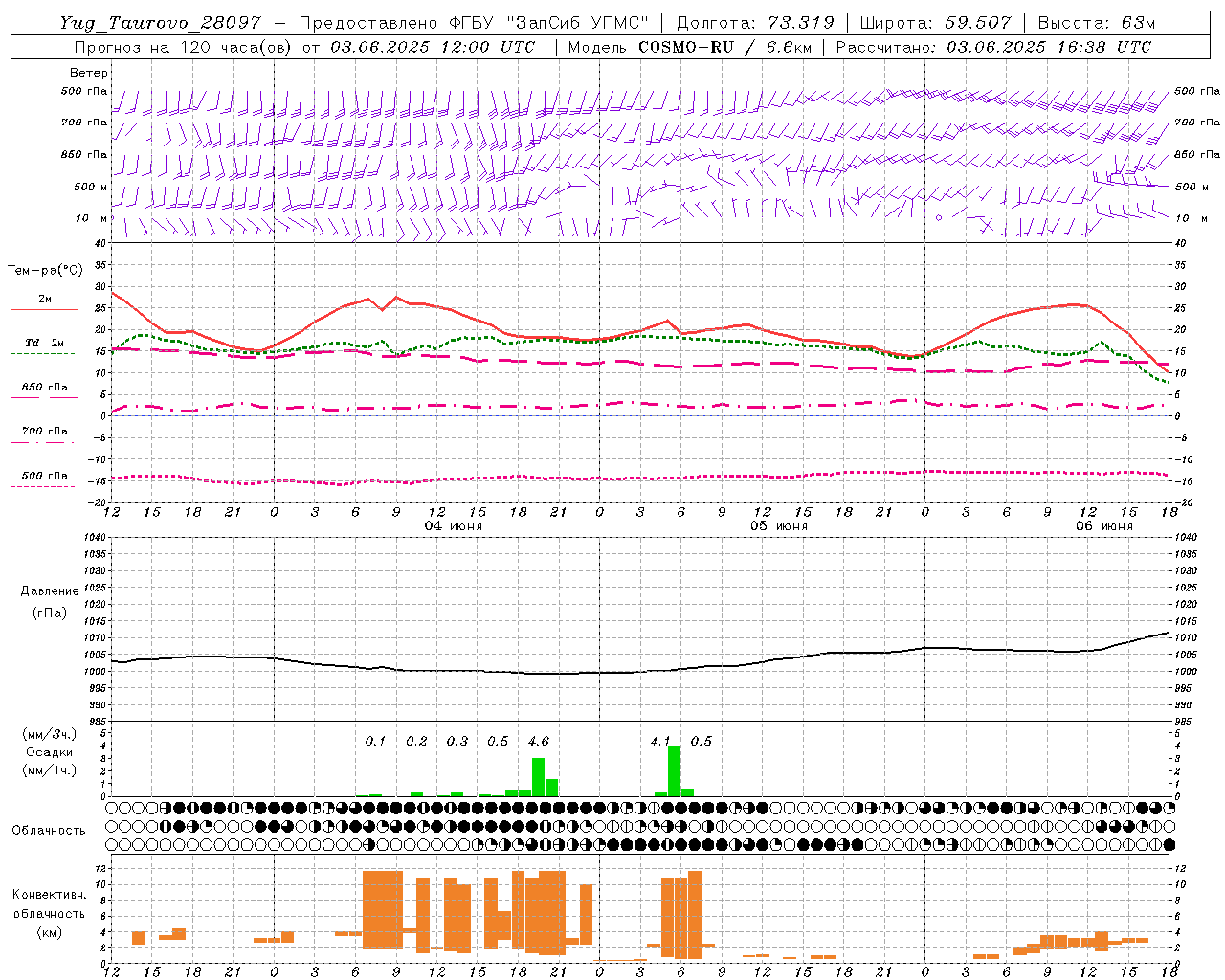1225x980 pixels.
Task: Click the dashed Td 2м dew point legend line
Action: [x=44, y=354]
